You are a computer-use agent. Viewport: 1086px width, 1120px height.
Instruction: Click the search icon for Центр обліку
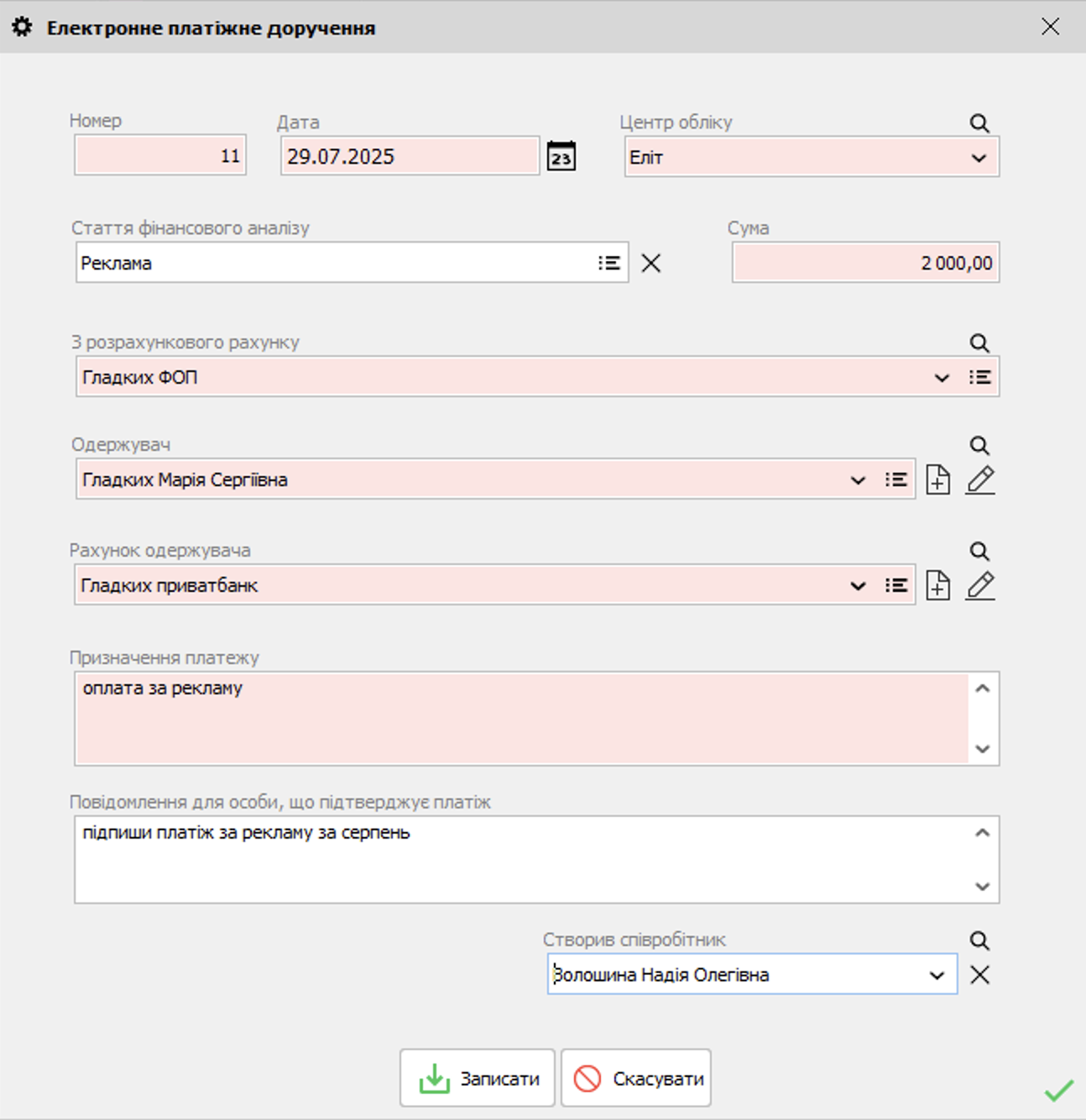pos(979,124)
